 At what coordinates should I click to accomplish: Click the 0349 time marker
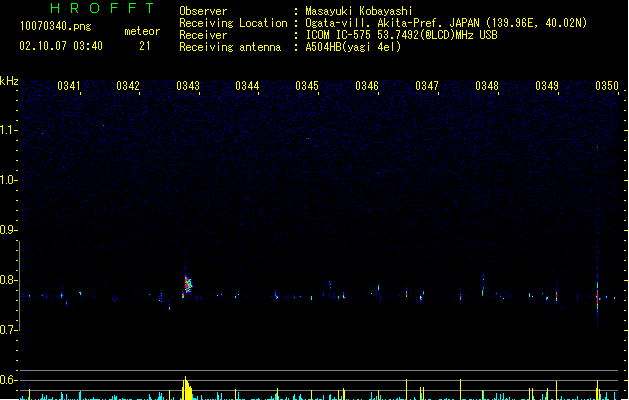547,86
